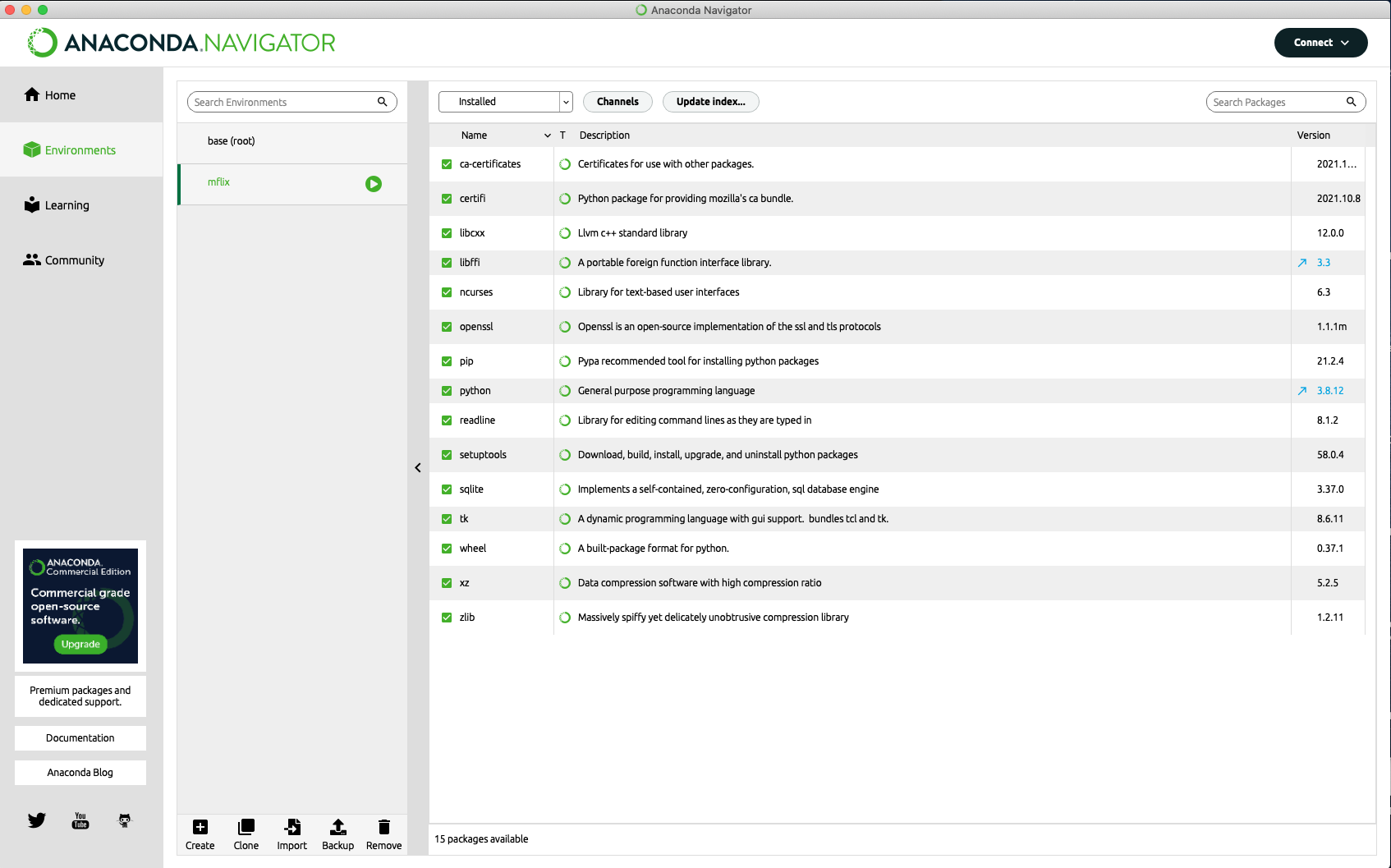The width and height of the screenshot is (1391, 868).
Task: Open the Community people icon
Action: 31,259
